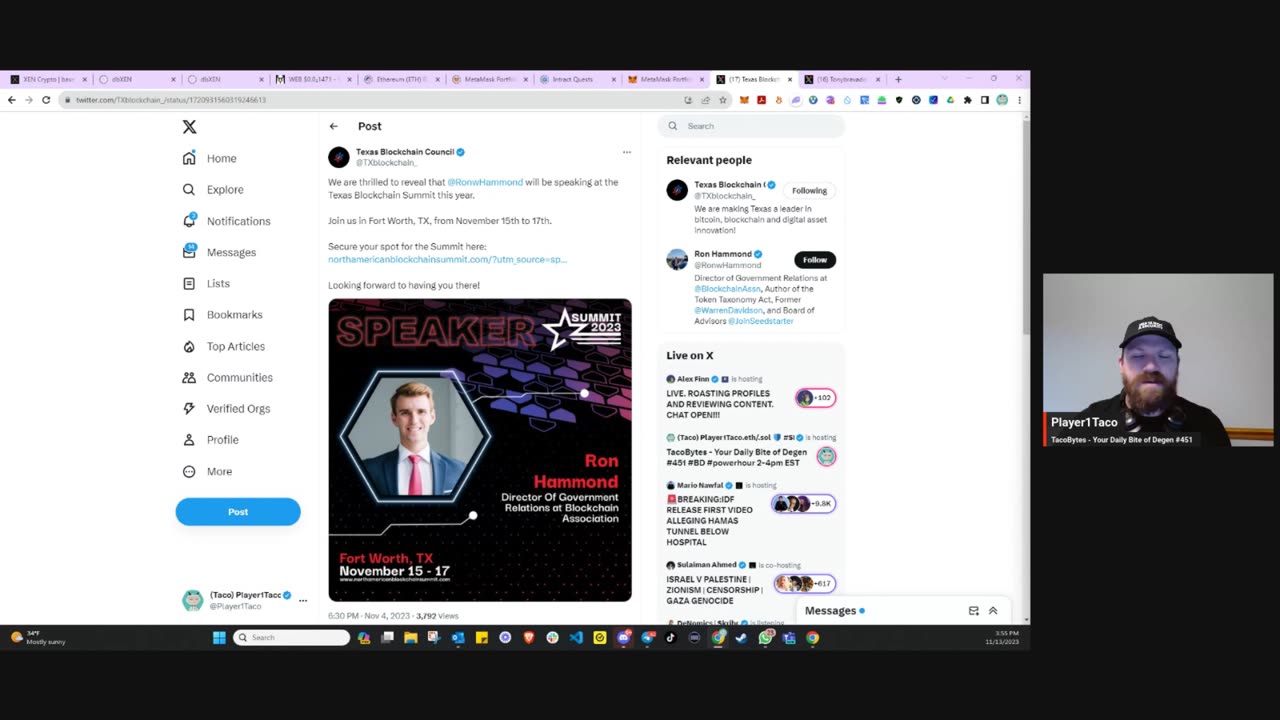Open the Explore page
The height and width of the screenshot is (720, 1280).
[213, 189]
